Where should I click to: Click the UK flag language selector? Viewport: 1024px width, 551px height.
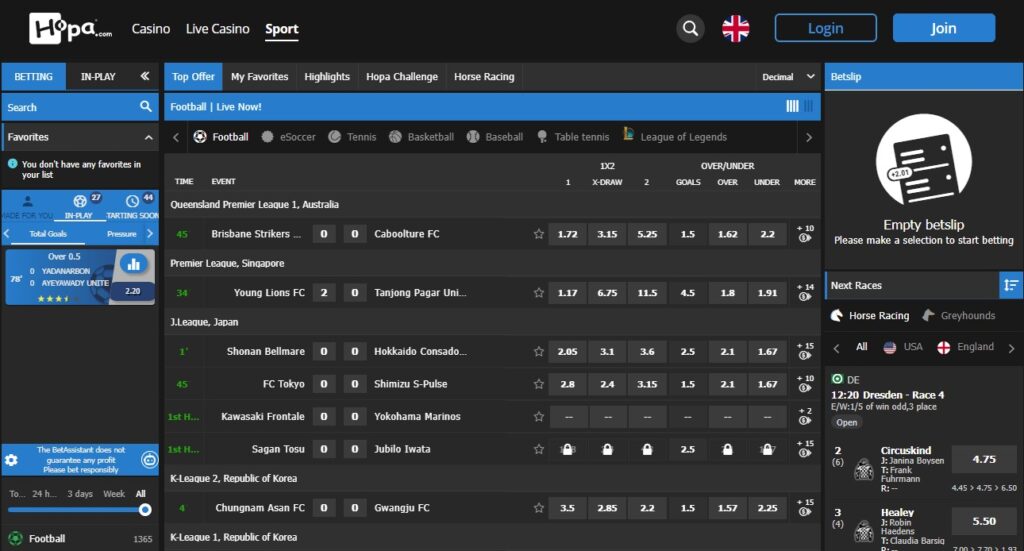coord(735,28)
